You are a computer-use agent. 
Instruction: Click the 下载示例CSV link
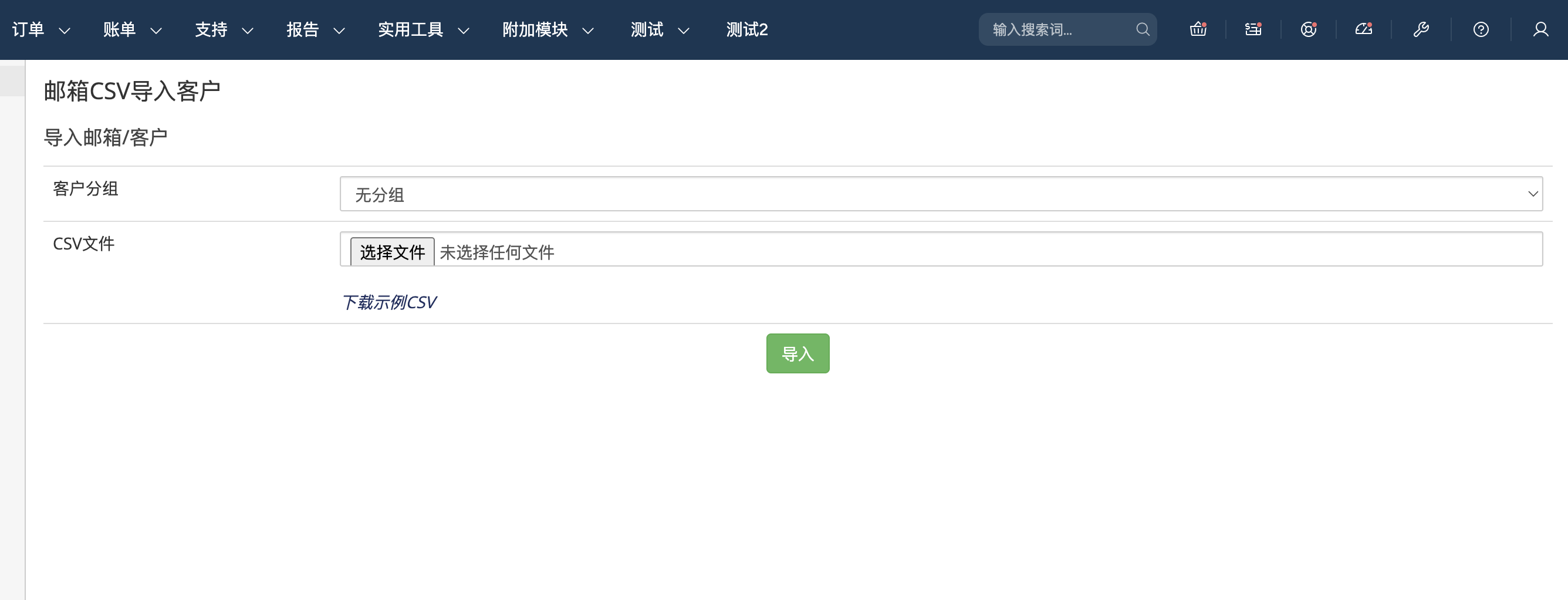click(x=388, y=302)
